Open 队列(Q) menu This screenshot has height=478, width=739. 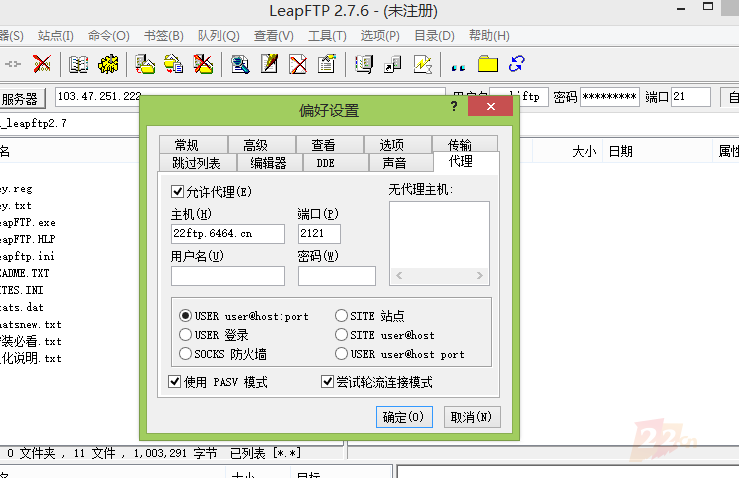click(x=219, y=36)
